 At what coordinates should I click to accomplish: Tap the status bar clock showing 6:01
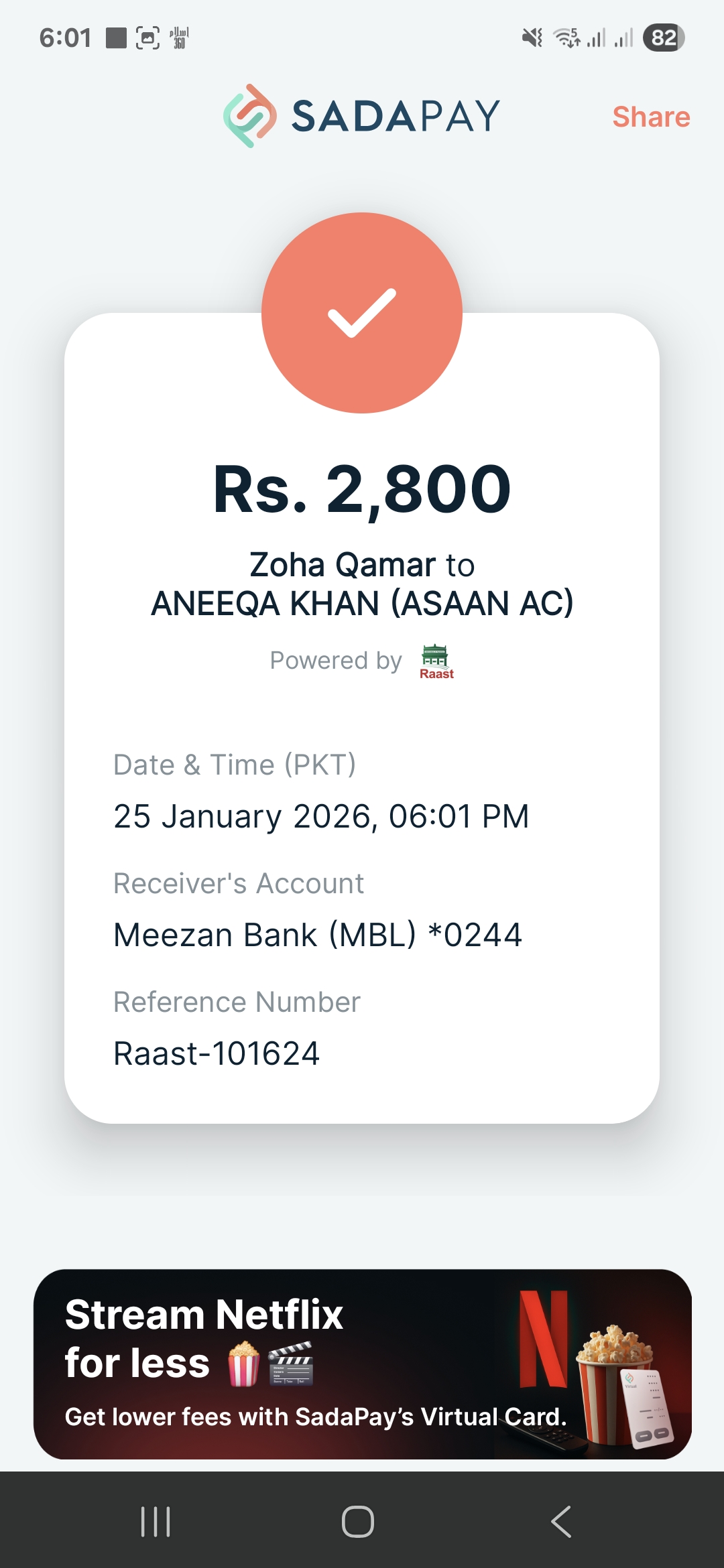click(x=65, y=38)
